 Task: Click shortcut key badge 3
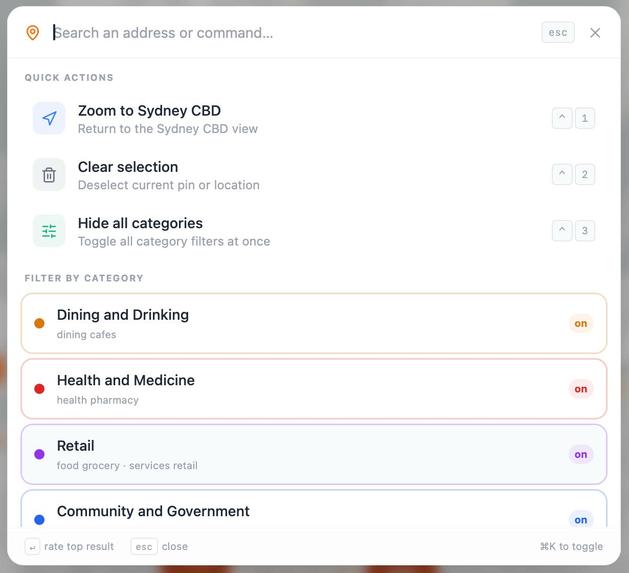(x=584, y=231)
